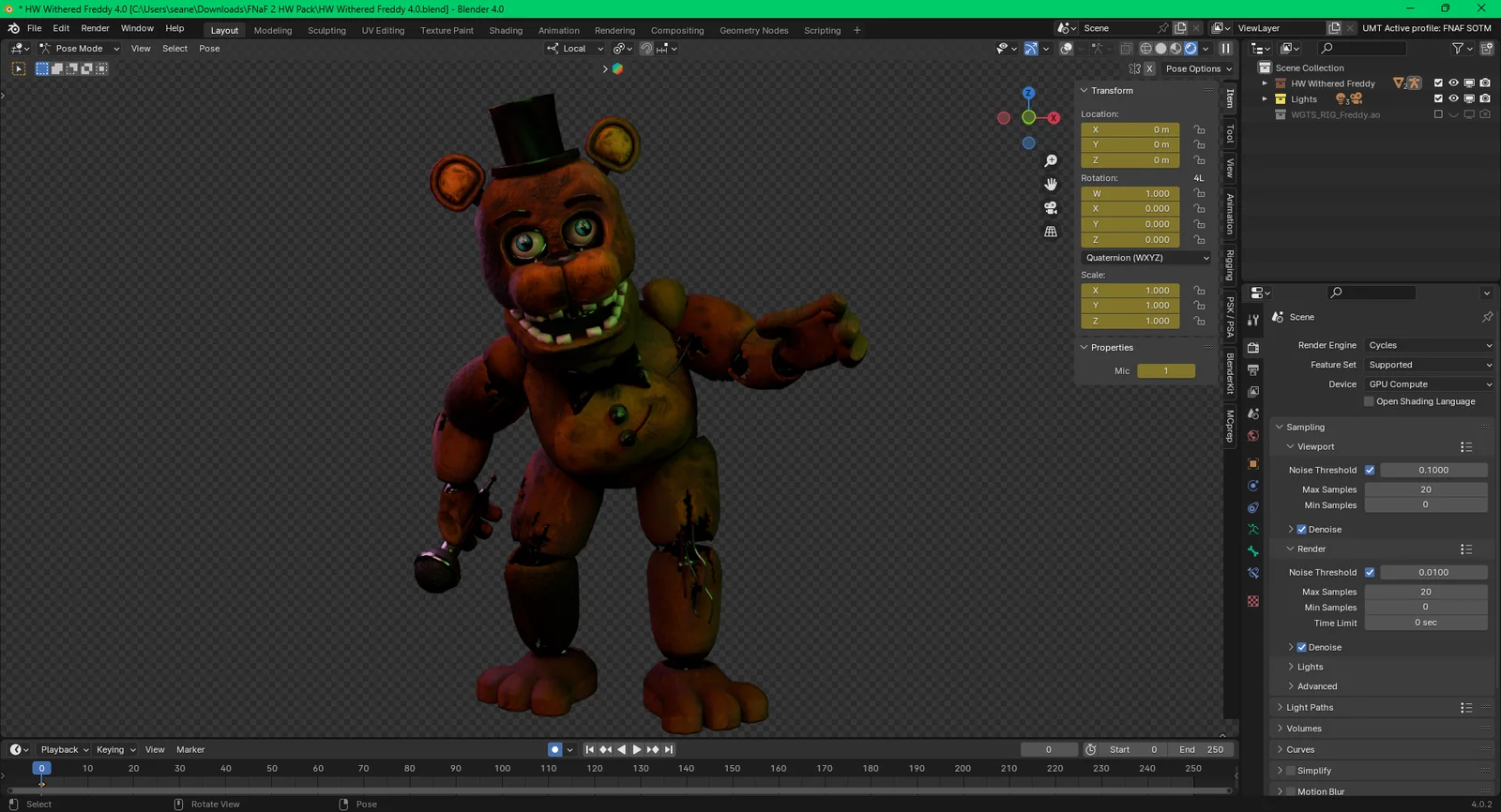The image size is (1501, 812).
Task: Click the Blender logo menu icon
Action: 14,28
